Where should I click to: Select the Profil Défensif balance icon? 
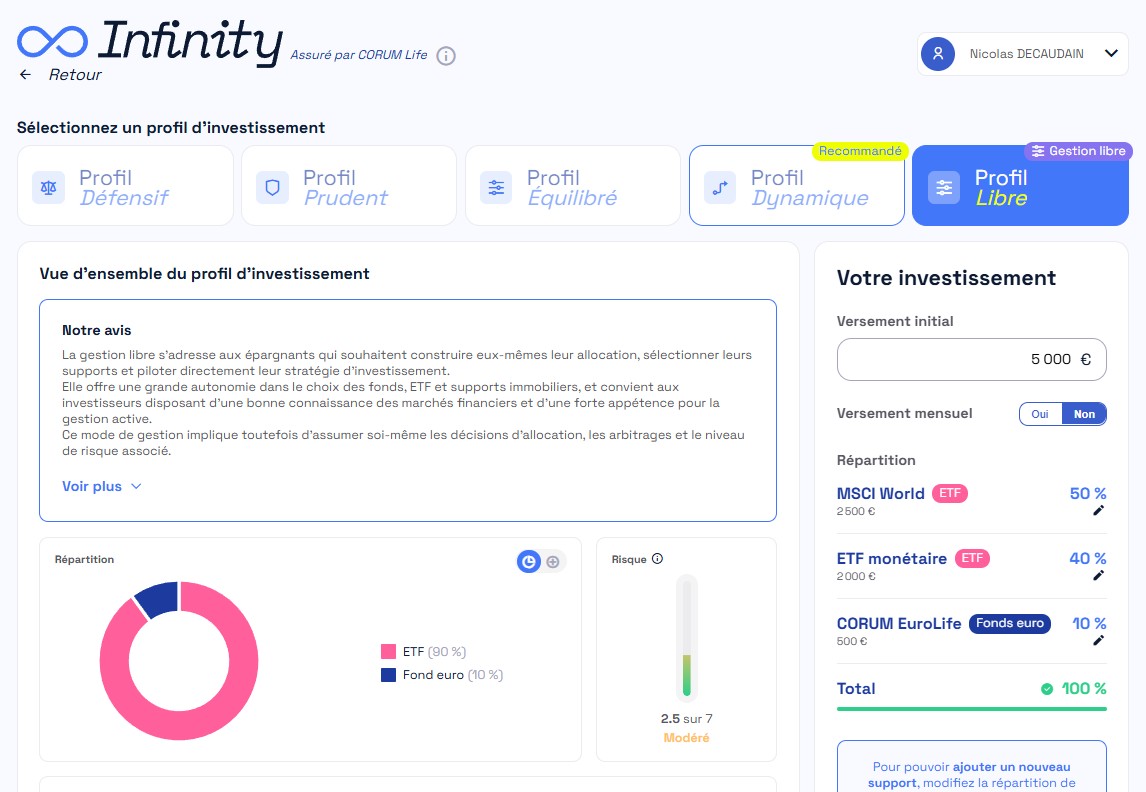(48, 187)
